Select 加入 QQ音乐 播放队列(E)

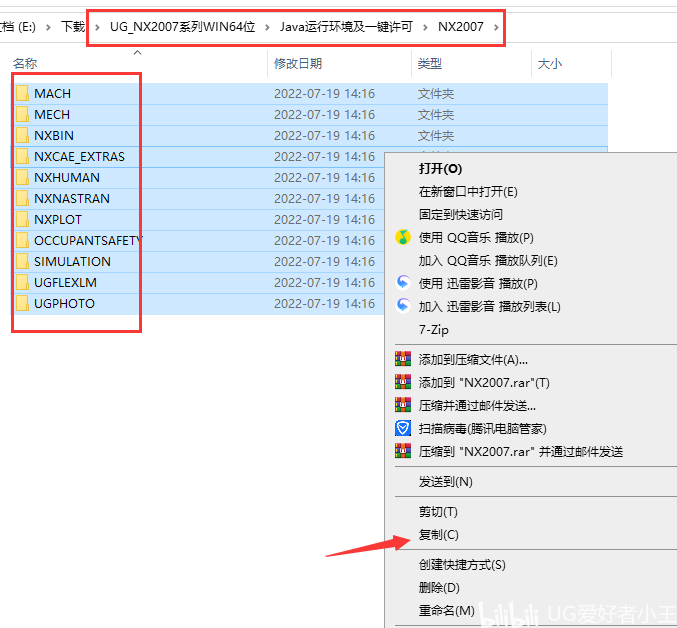(x=488, y=260)
